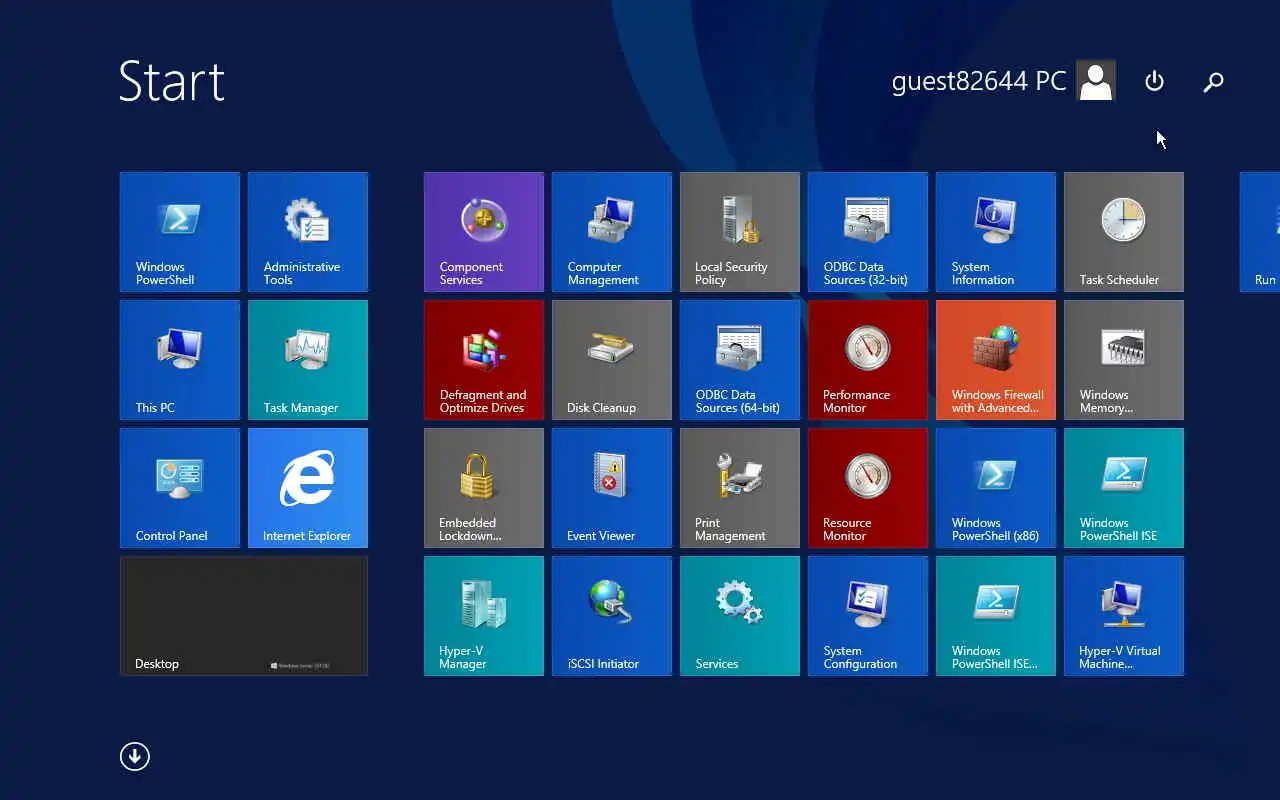Image resolution: width=1280 pixels, height=800 pixels.
Task: Open the Task Manager tile
Action: pyautogui.click(x=308, y=360)
